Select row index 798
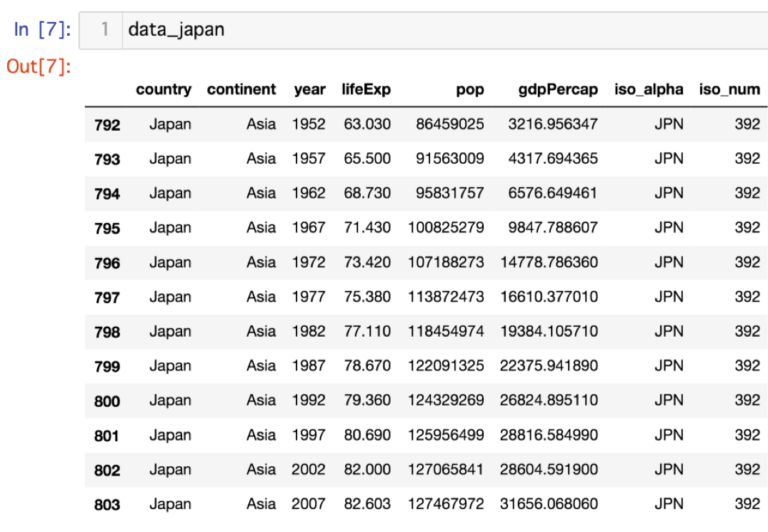The height and width of the screenshot is (532, 768). click(107, 331)
